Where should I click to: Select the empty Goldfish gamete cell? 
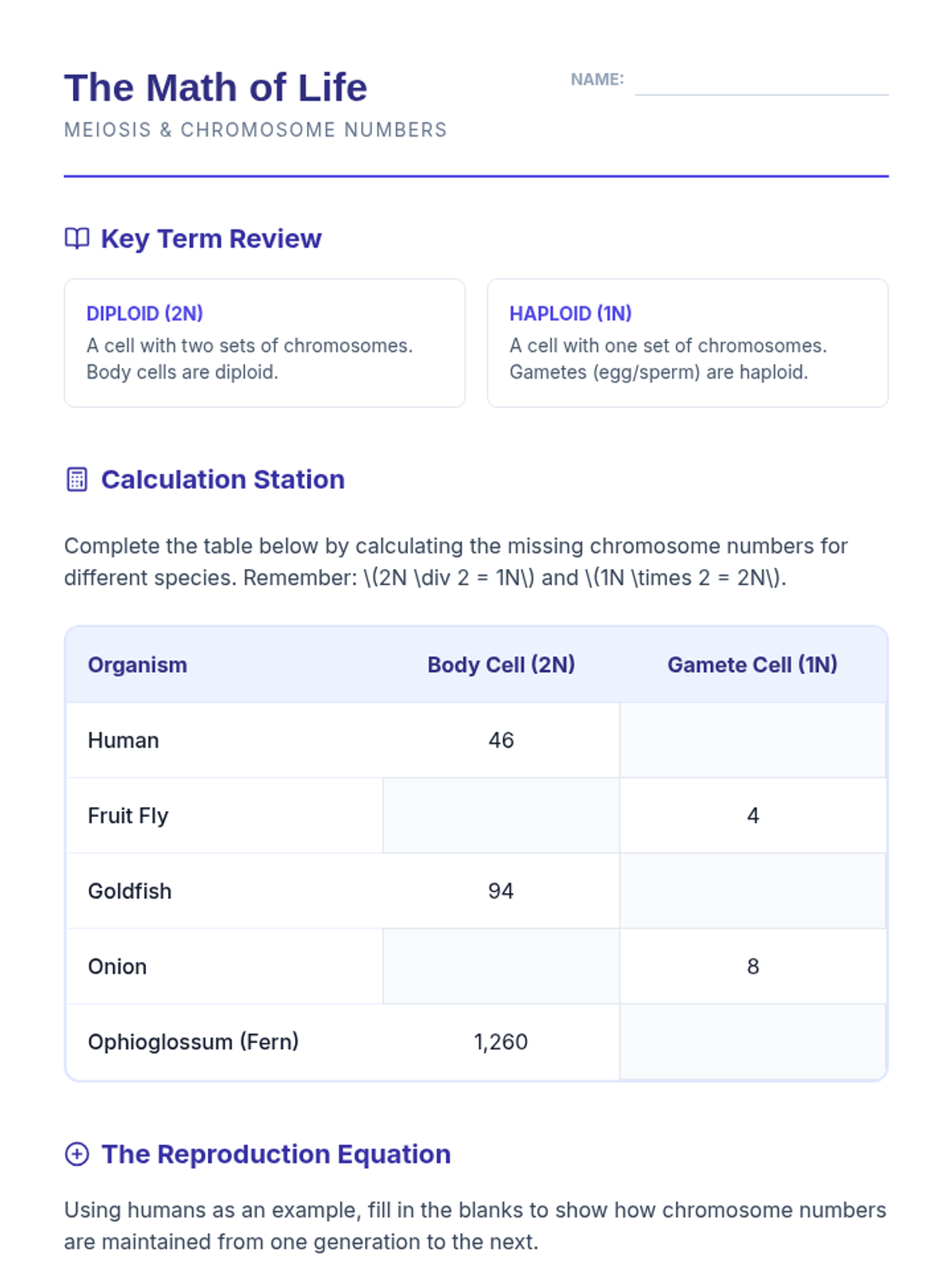(x=752, y=891)
